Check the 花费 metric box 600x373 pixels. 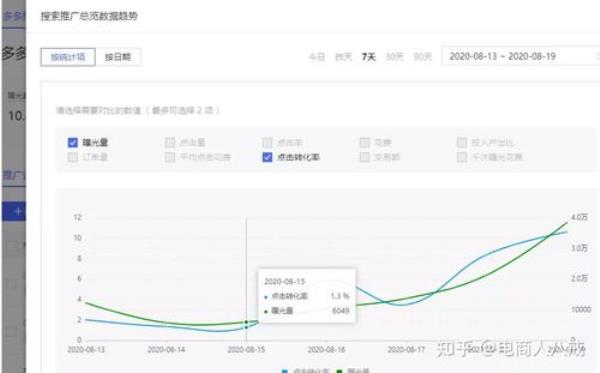pyautogui.click(x=364, y=143)
